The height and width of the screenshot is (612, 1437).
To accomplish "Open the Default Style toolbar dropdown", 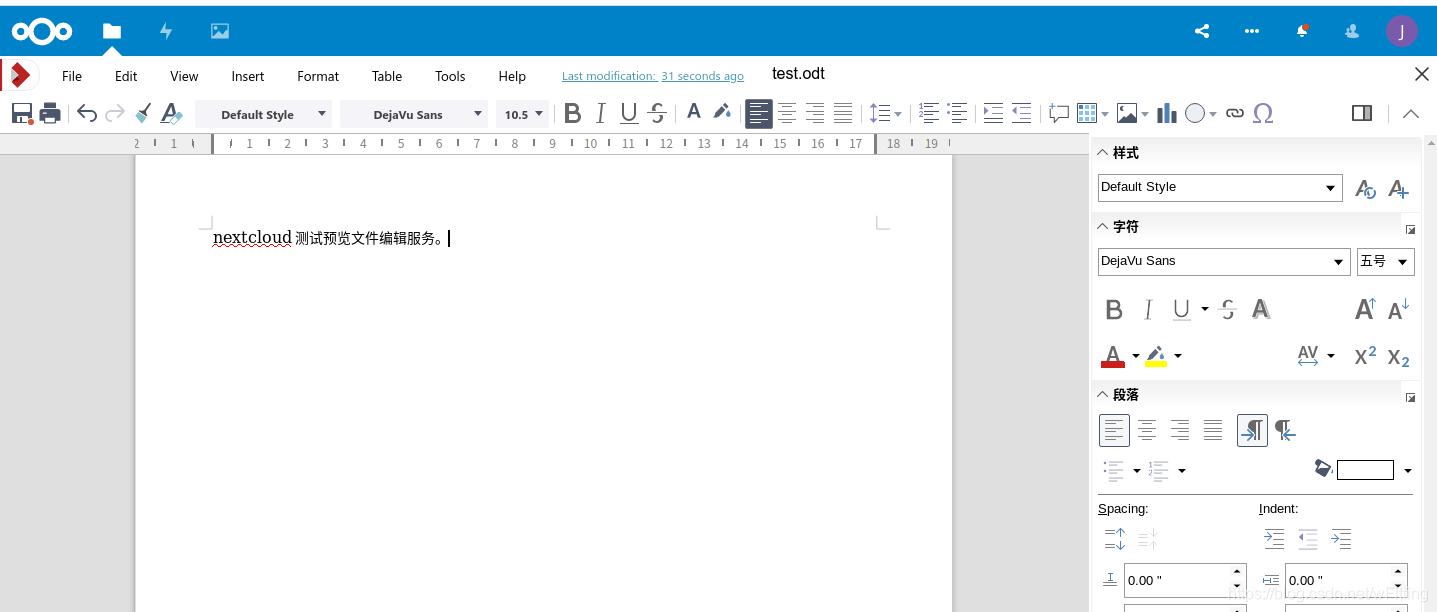I will coord(262,114).
